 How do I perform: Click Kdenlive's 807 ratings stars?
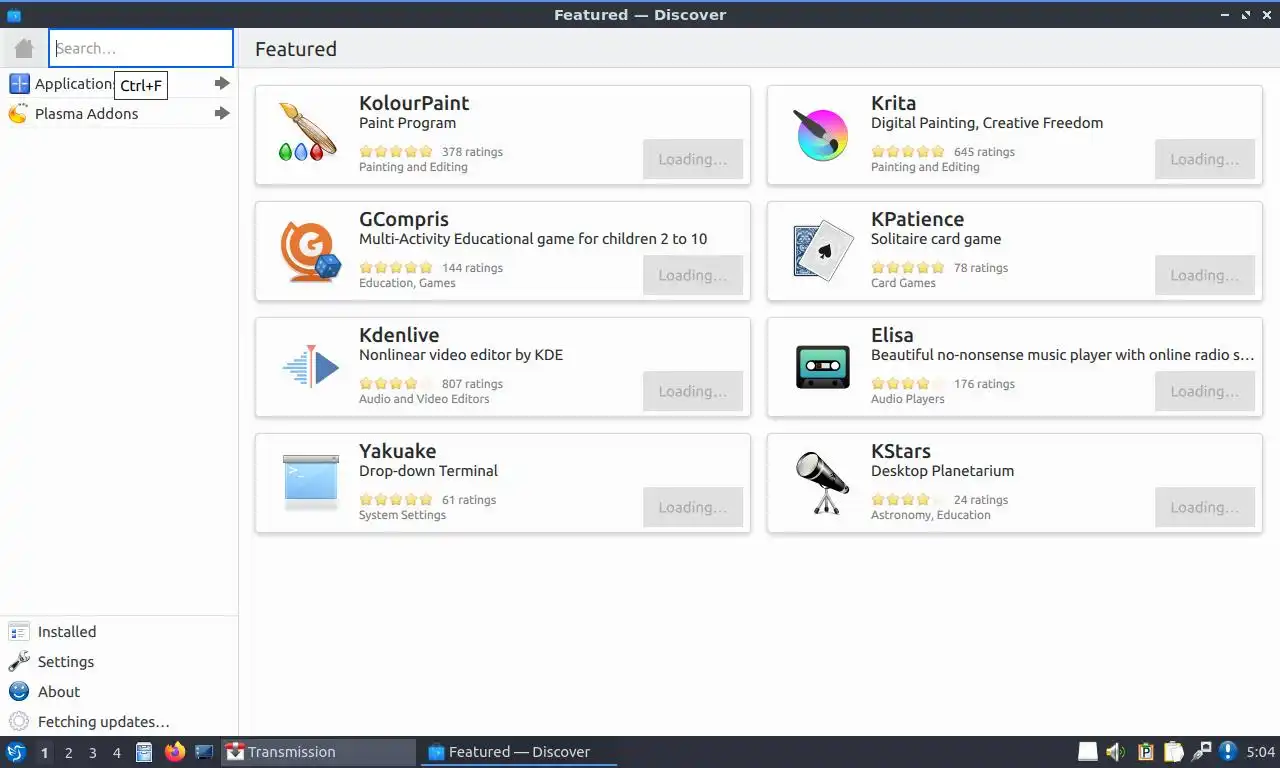point(396,384)
